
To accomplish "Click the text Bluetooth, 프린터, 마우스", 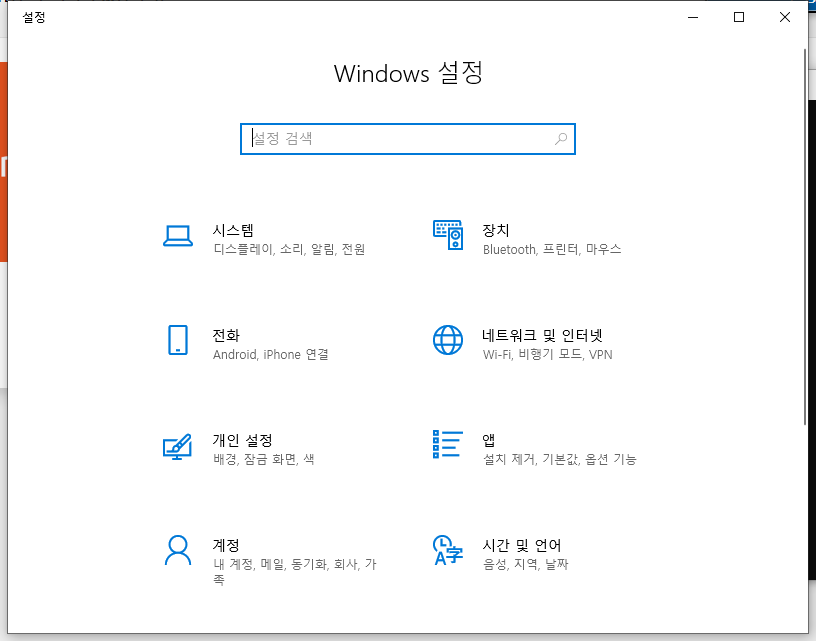I will [x=552, y=249].
